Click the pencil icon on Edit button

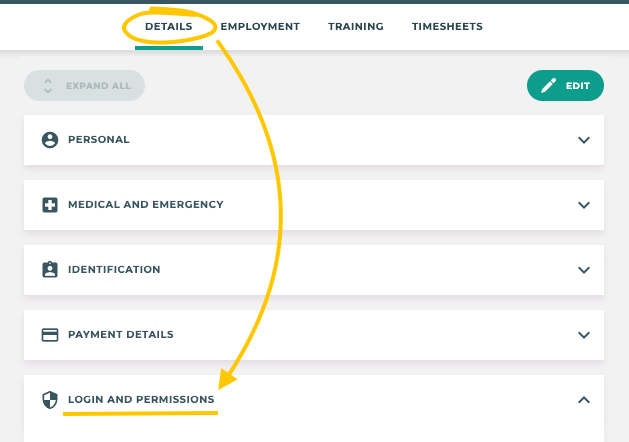pos(548,86)
